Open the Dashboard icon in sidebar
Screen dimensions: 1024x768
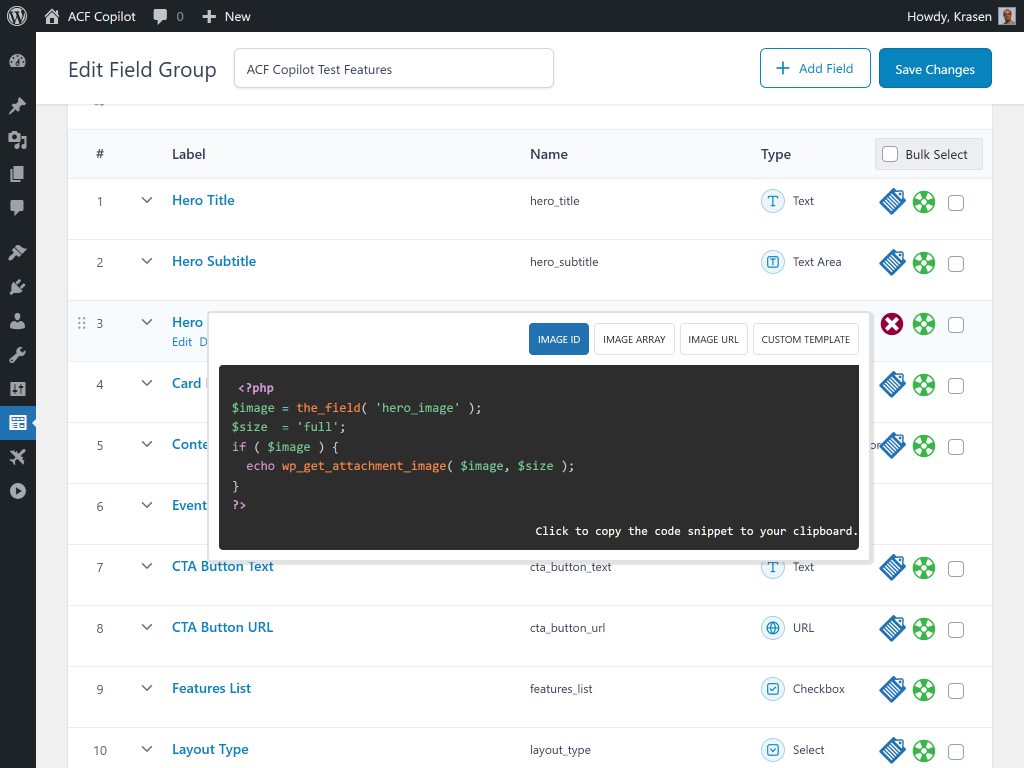tap(17, 62)
